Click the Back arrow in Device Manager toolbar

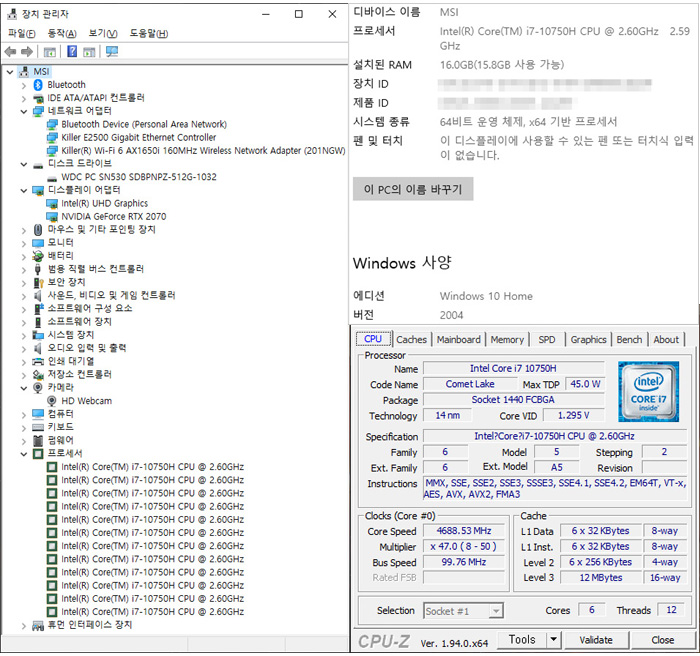10,52
